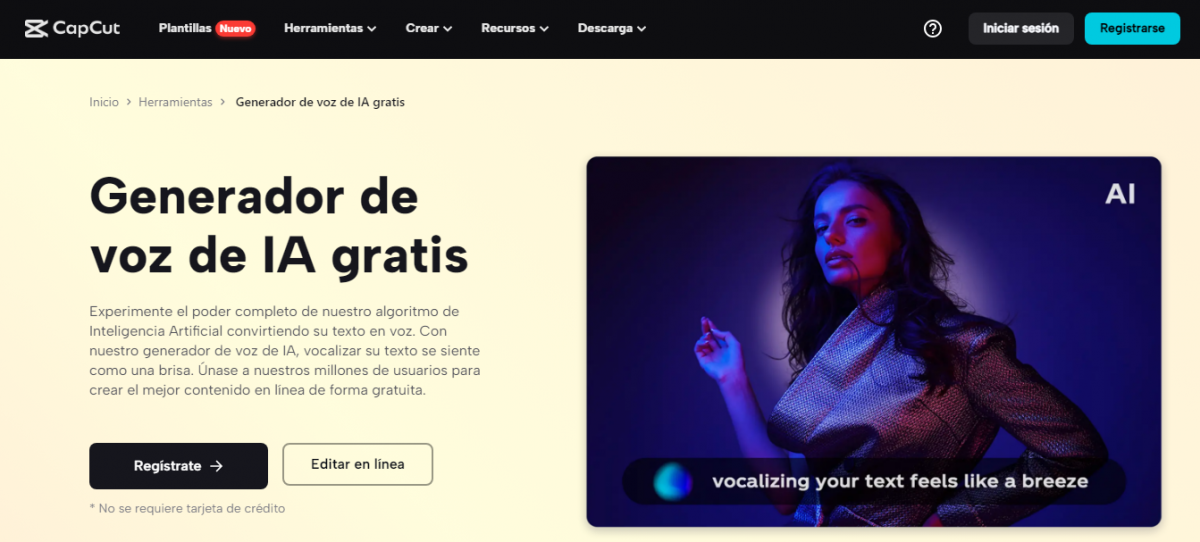Click the AI voice video thumbnail
Viewport: 1200px width, 542px height.
[874, 342]
